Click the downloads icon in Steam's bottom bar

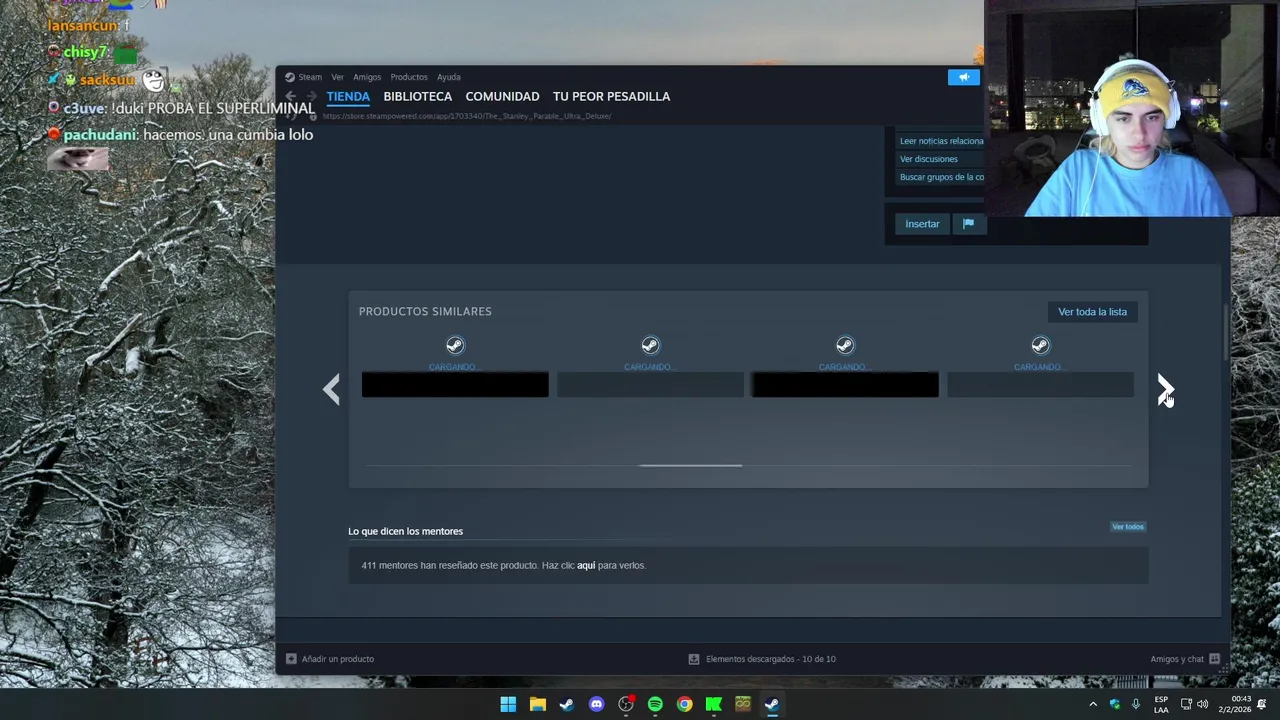693,659
